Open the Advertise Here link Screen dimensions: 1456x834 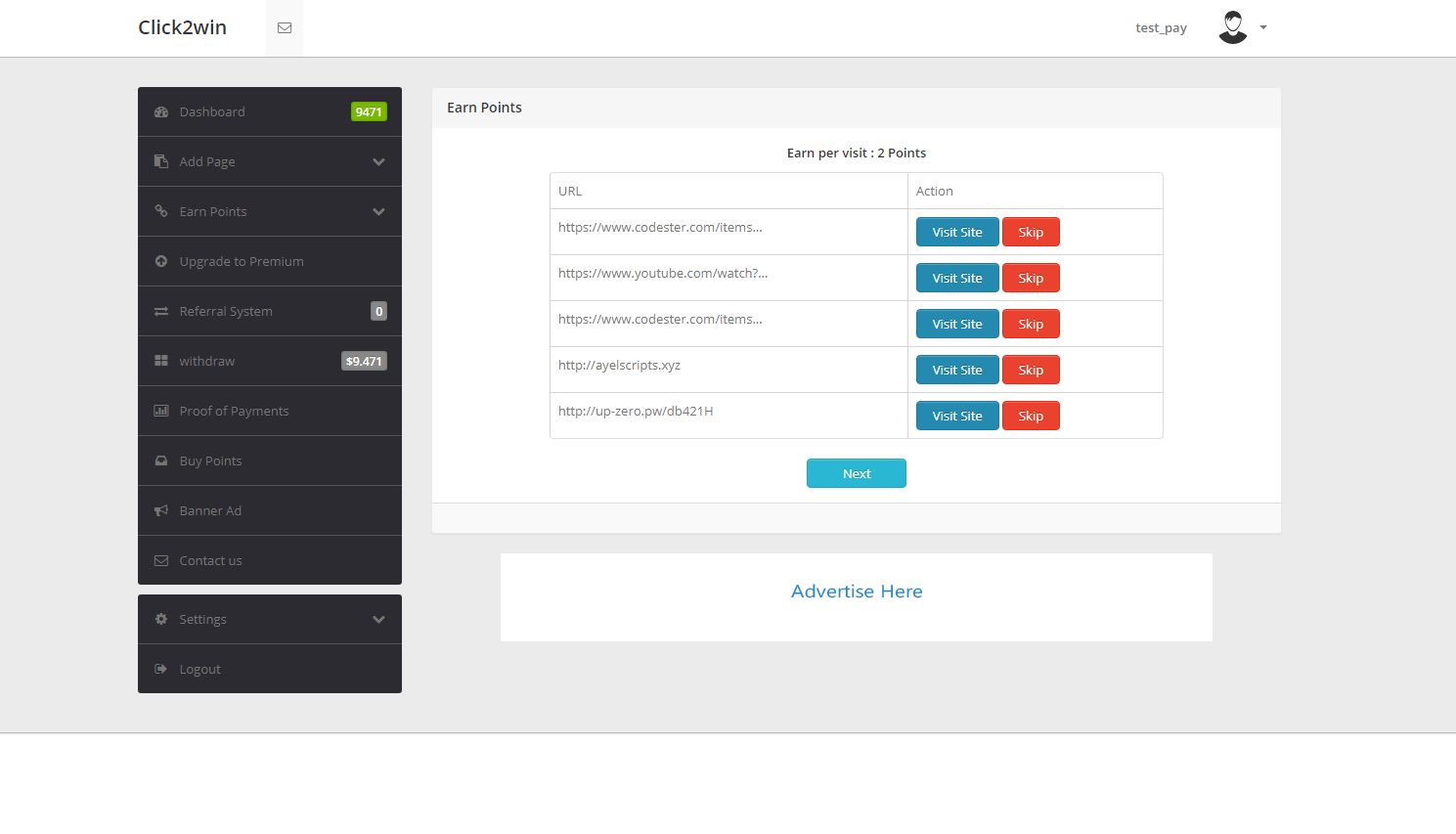857,592
